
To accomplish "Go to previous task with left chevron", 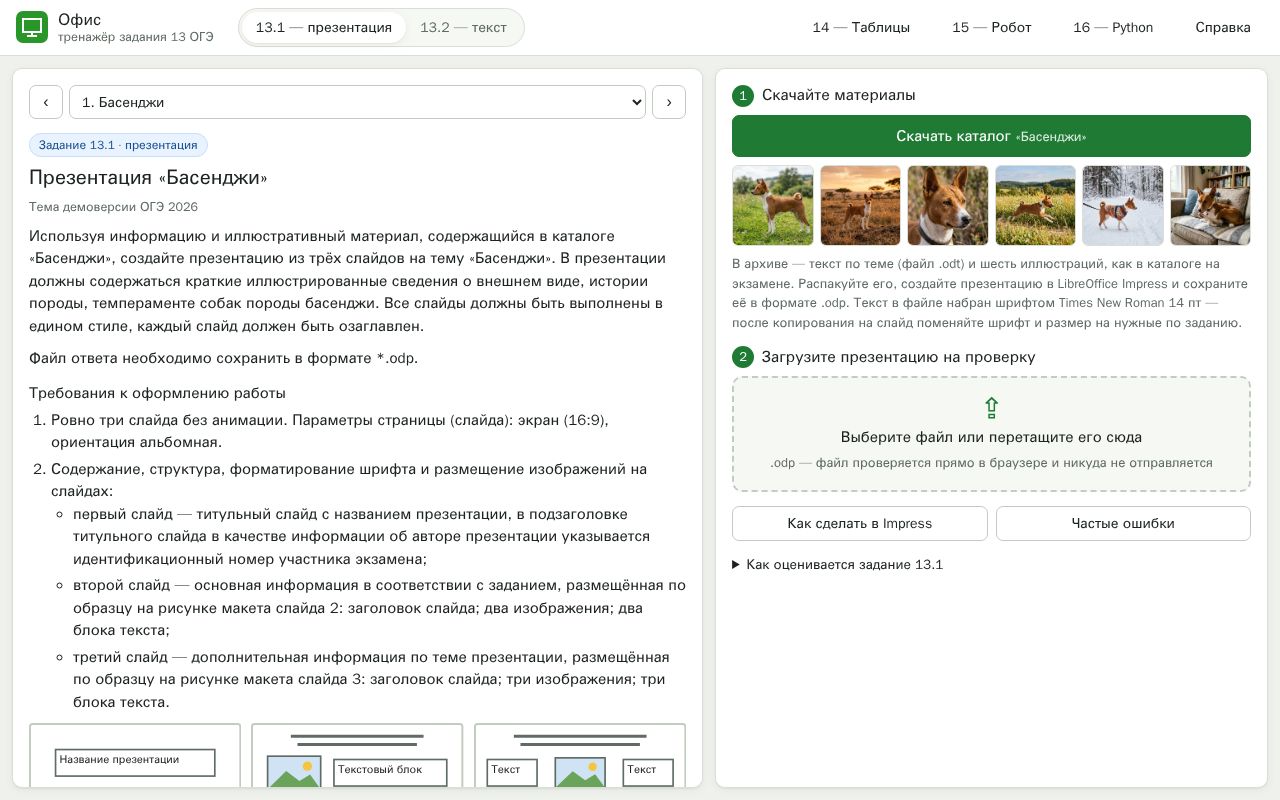I will click(x=46, y=102).
